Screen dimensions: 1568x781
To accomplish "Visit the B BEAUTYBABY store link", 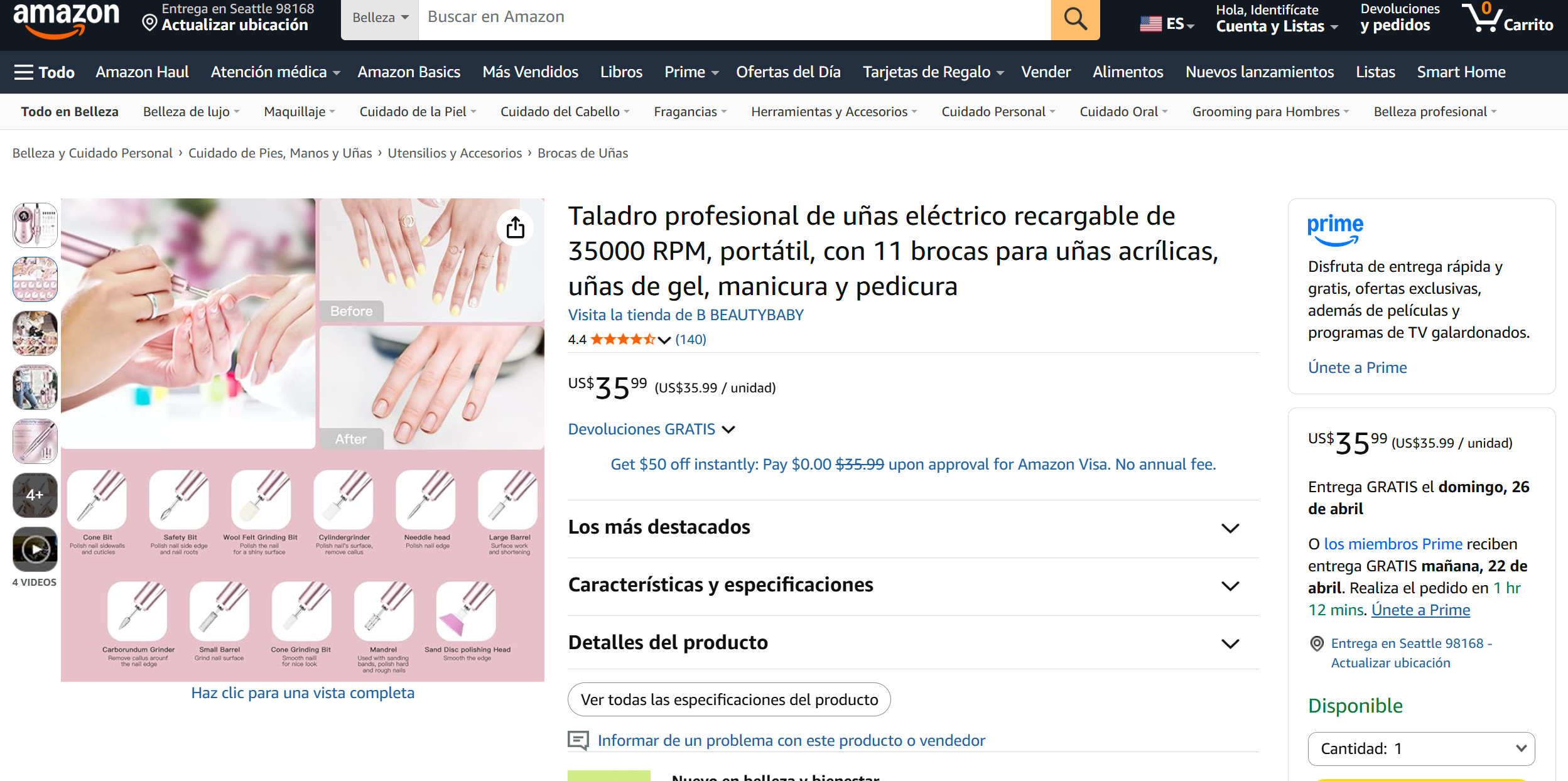I will (686, 315).
